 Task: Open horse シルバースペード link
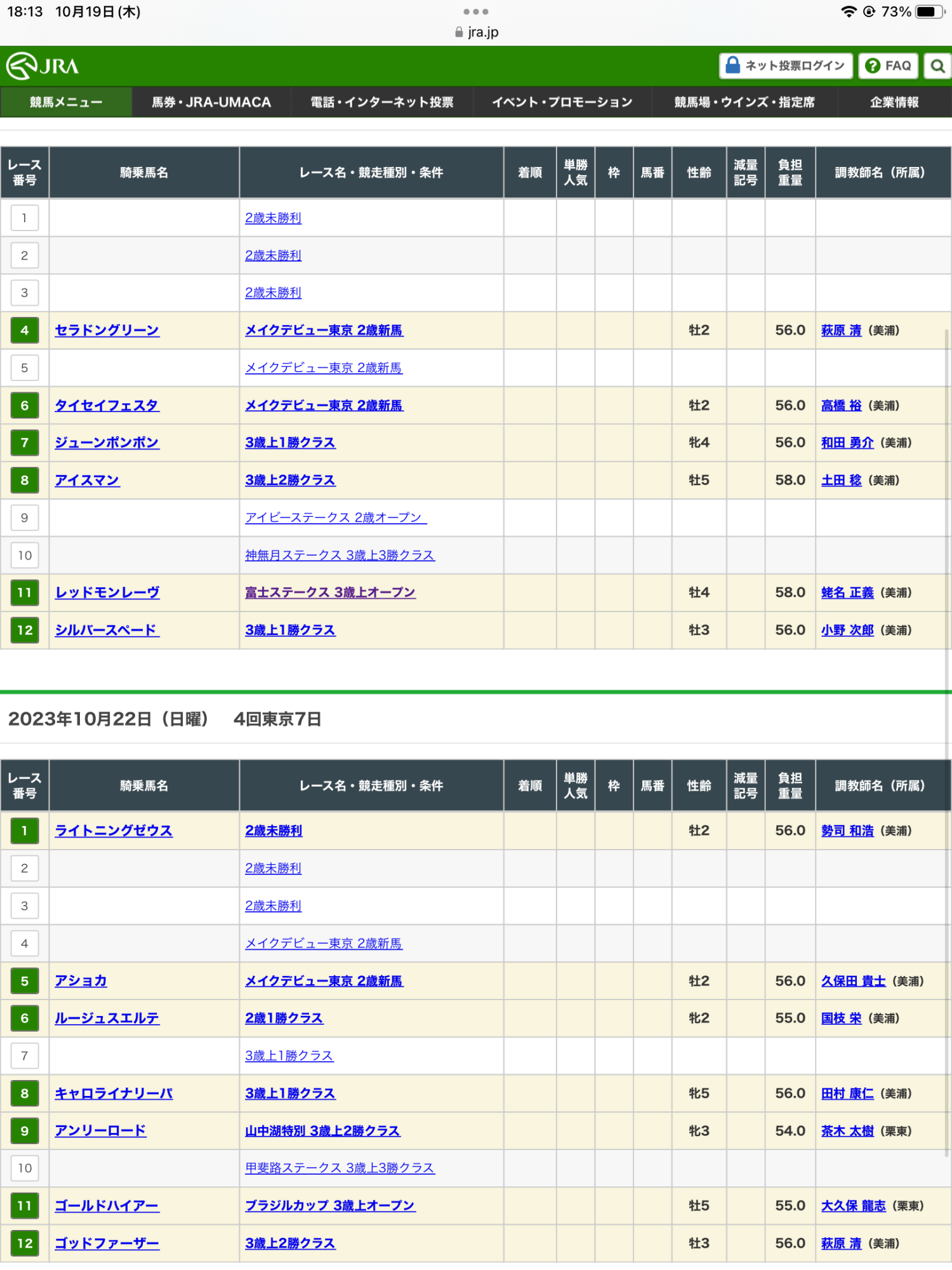(x=107, y=630)
